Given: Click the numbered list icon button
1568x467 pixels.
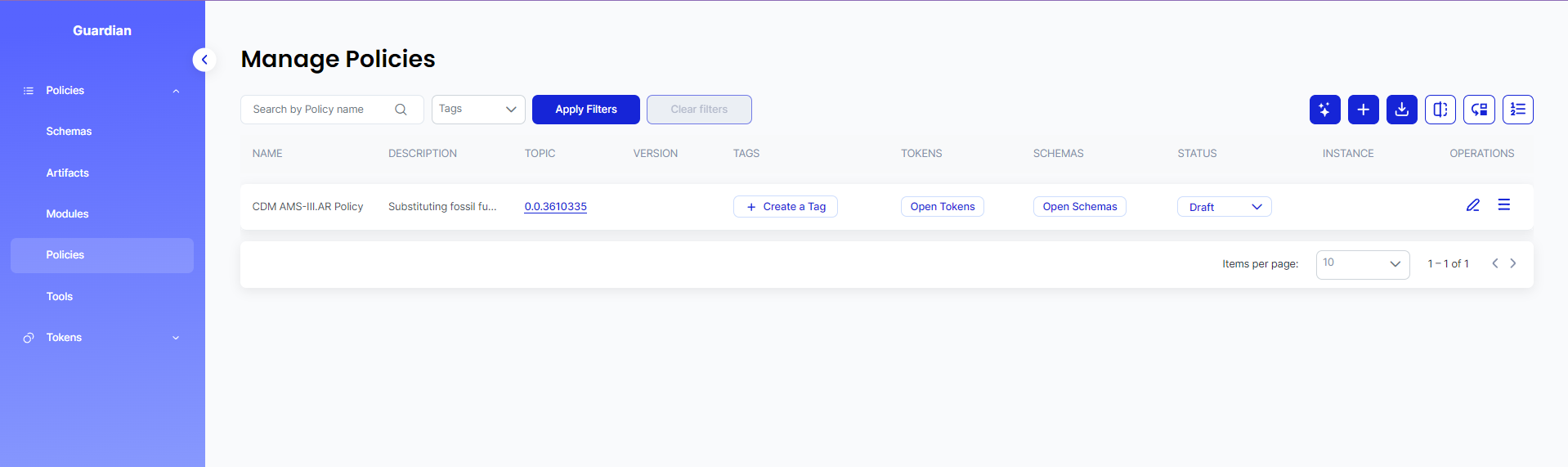Looking at the screenshot, I should (x=1517, y=110).
